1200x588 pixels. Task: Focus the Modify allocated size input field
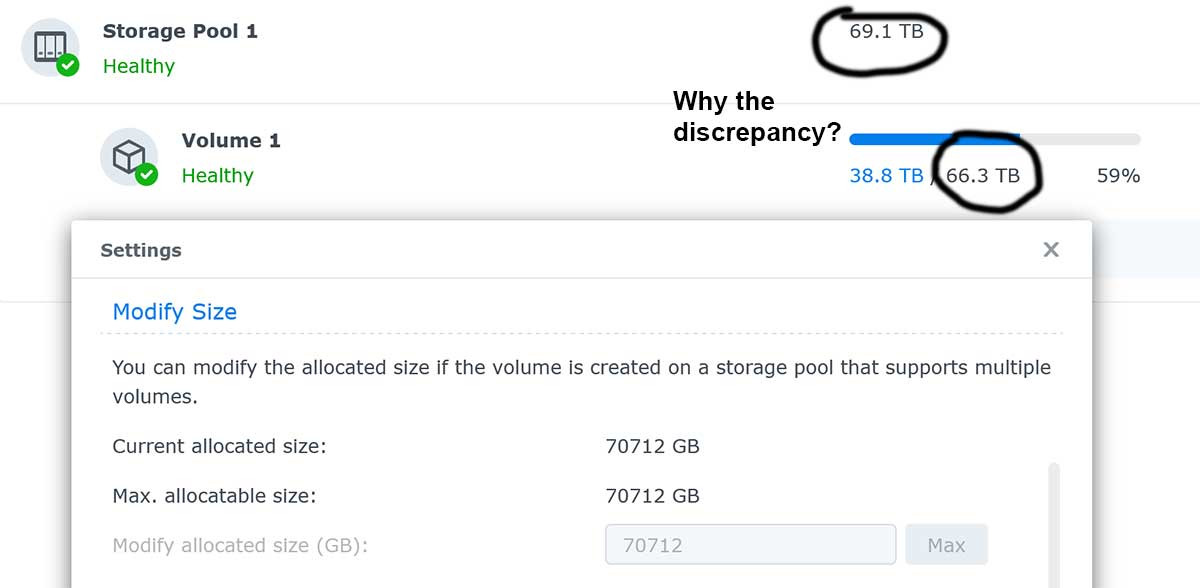point(750,545)
